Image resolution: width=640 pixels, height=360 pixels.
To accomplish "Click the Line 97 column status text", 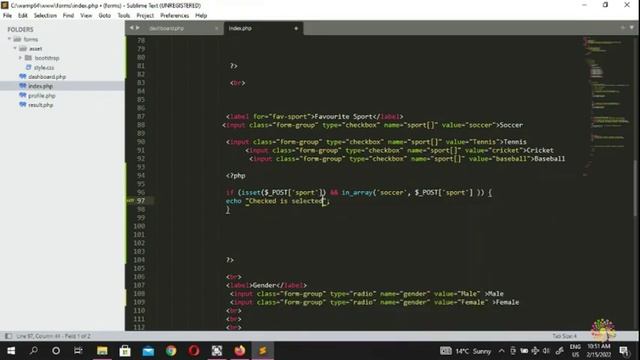I will pyautogui.click(x=53, y=336).
